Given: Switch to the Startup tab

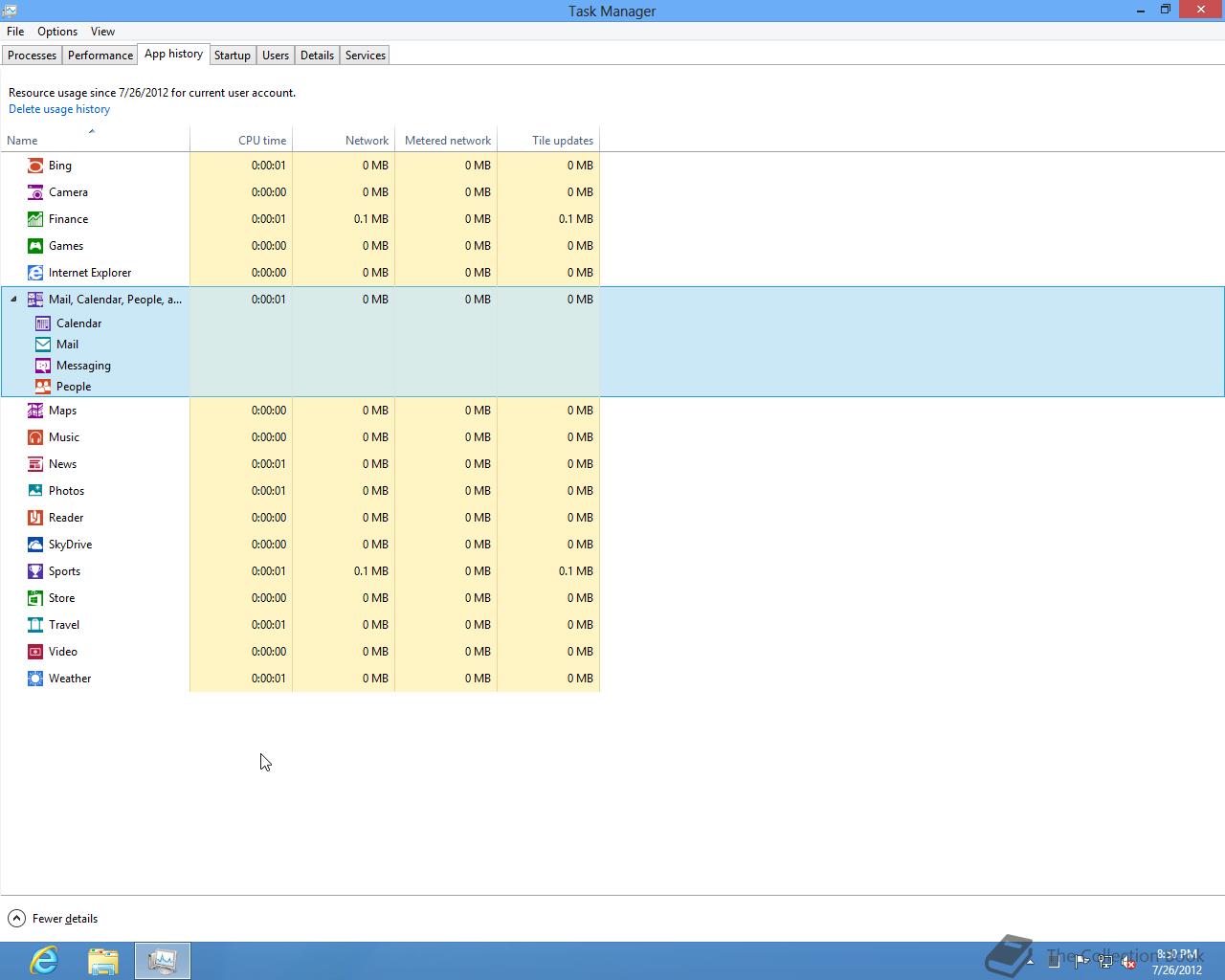Looking at the screenshot, I should click(233, 56).
